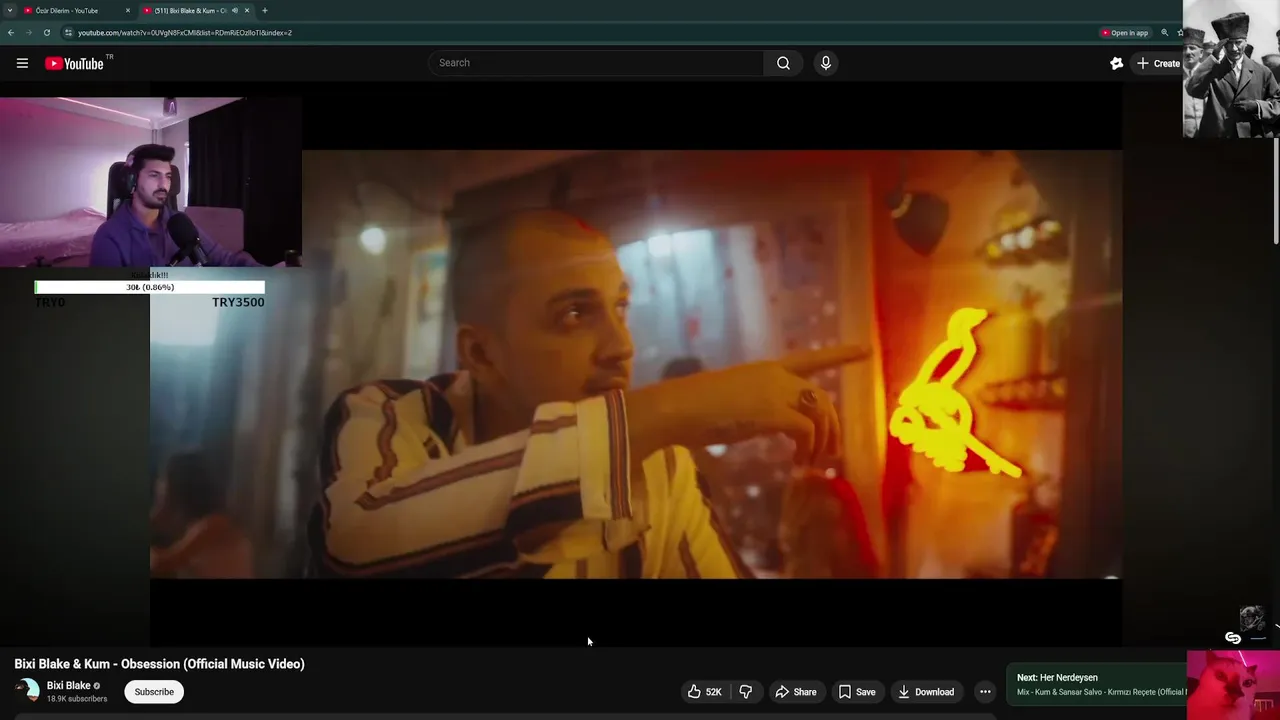Image resolution: width=1280 pixels, height=720 pixels.
Task: Click the TRY3500 goal label
Action: tap(238, 302)
